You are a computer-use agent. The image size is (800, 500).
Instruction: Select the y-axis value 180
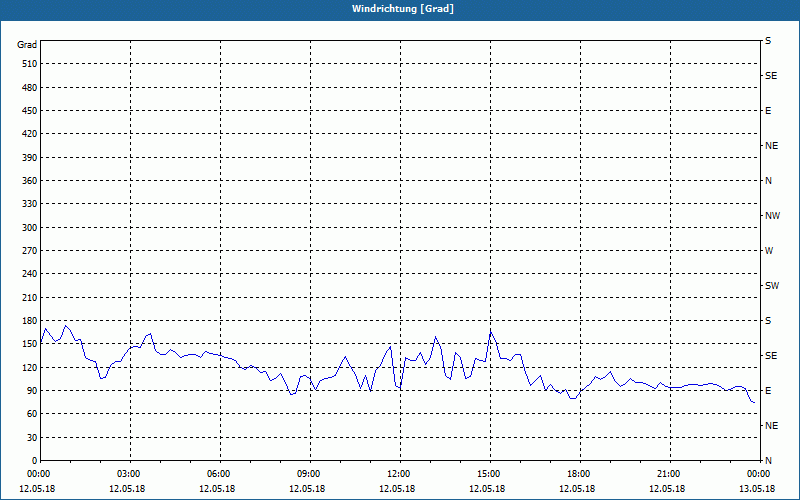coord(30,321)
